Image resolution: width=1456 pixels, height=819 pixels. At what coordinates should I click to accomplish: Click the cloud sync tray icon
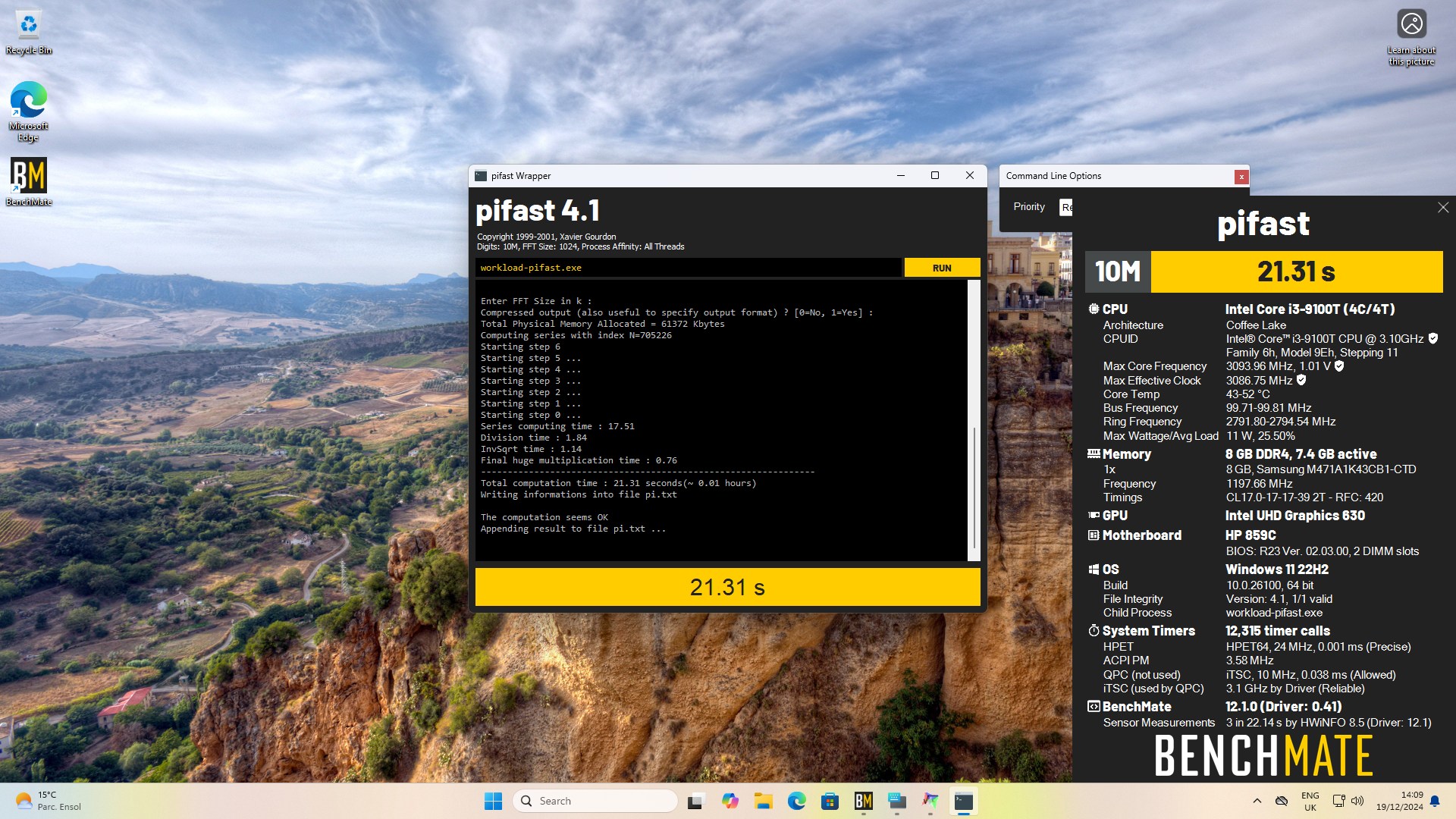(x=1282, y=801)
